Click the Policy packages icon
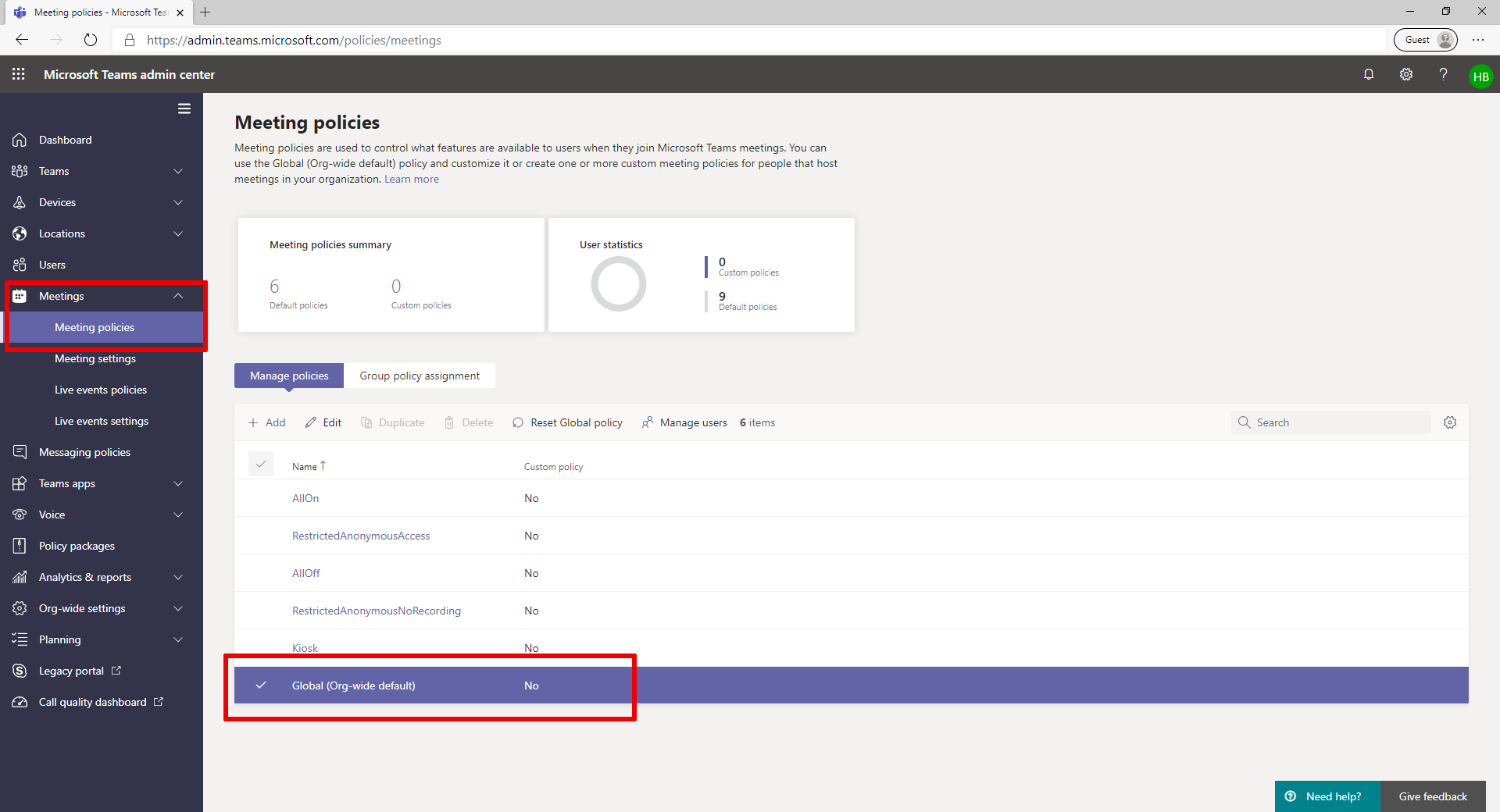 20,546
